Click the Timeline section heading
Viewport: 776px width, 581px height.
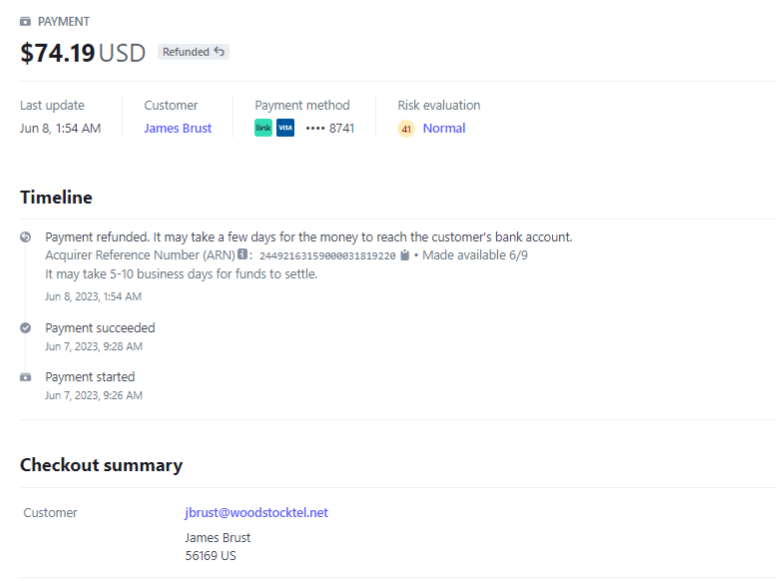point(56,198)
